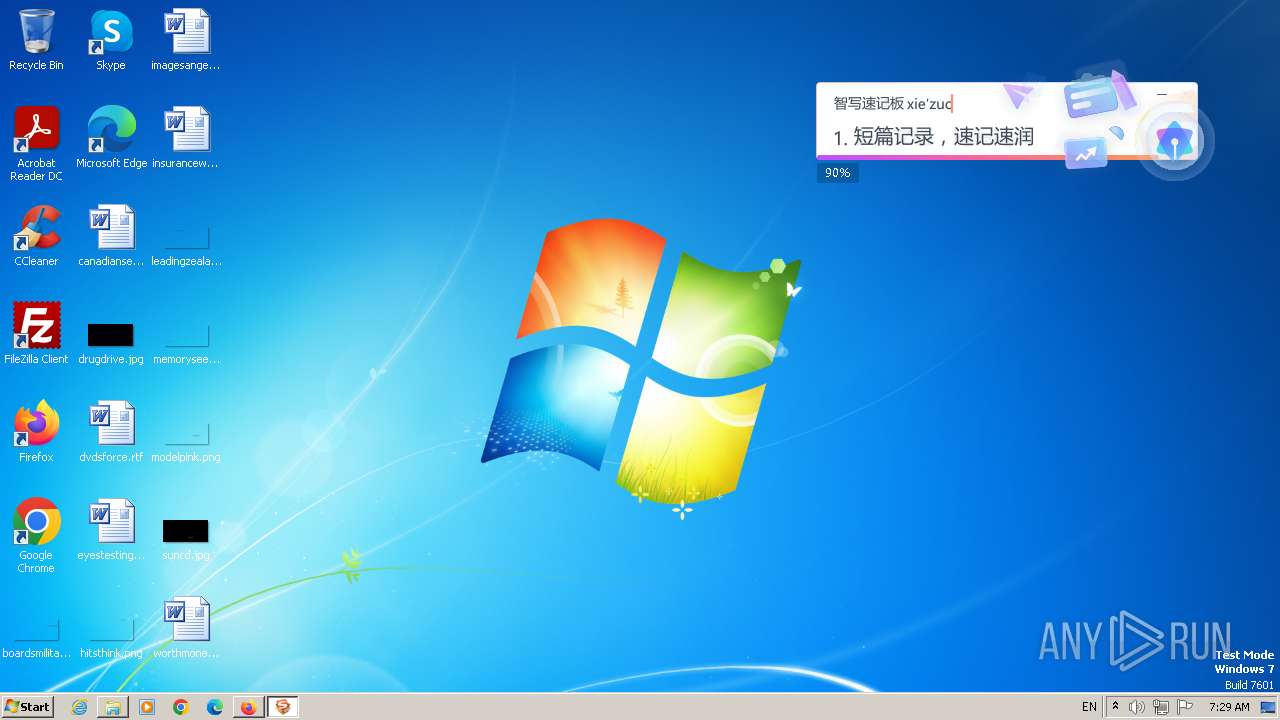Select the CCleaner desktop shortcut
The width and height of the screenshot is (1280, 720).
[x=36, y=236]
